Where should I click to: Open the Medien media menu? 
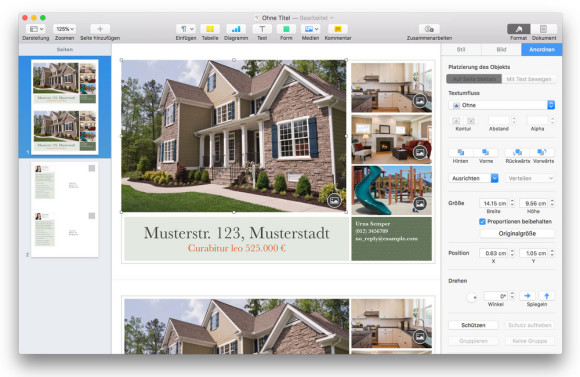(x=310, y=29)
